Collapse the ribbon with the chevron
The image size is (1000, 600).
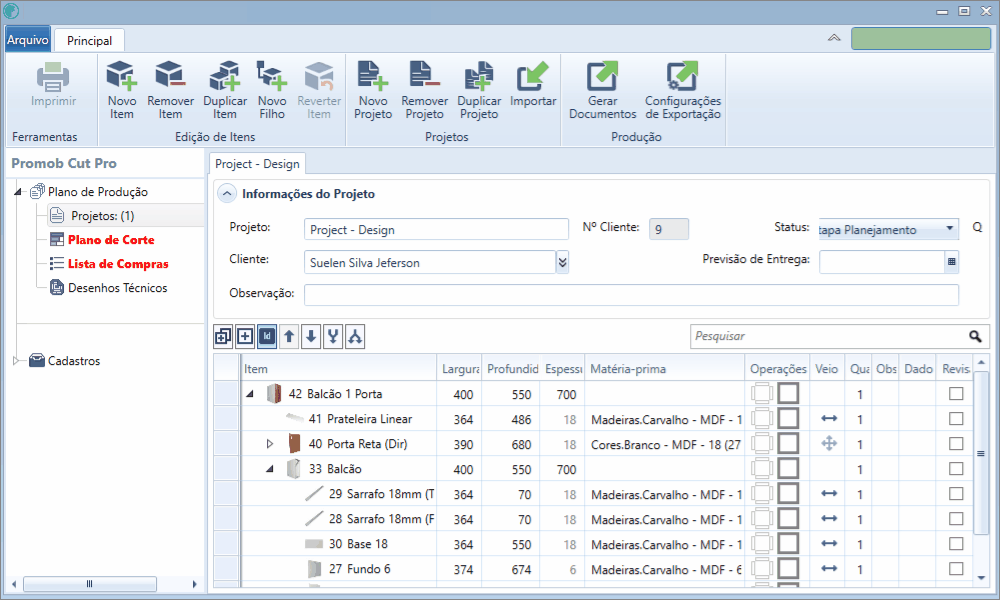[x=834, y=38]
